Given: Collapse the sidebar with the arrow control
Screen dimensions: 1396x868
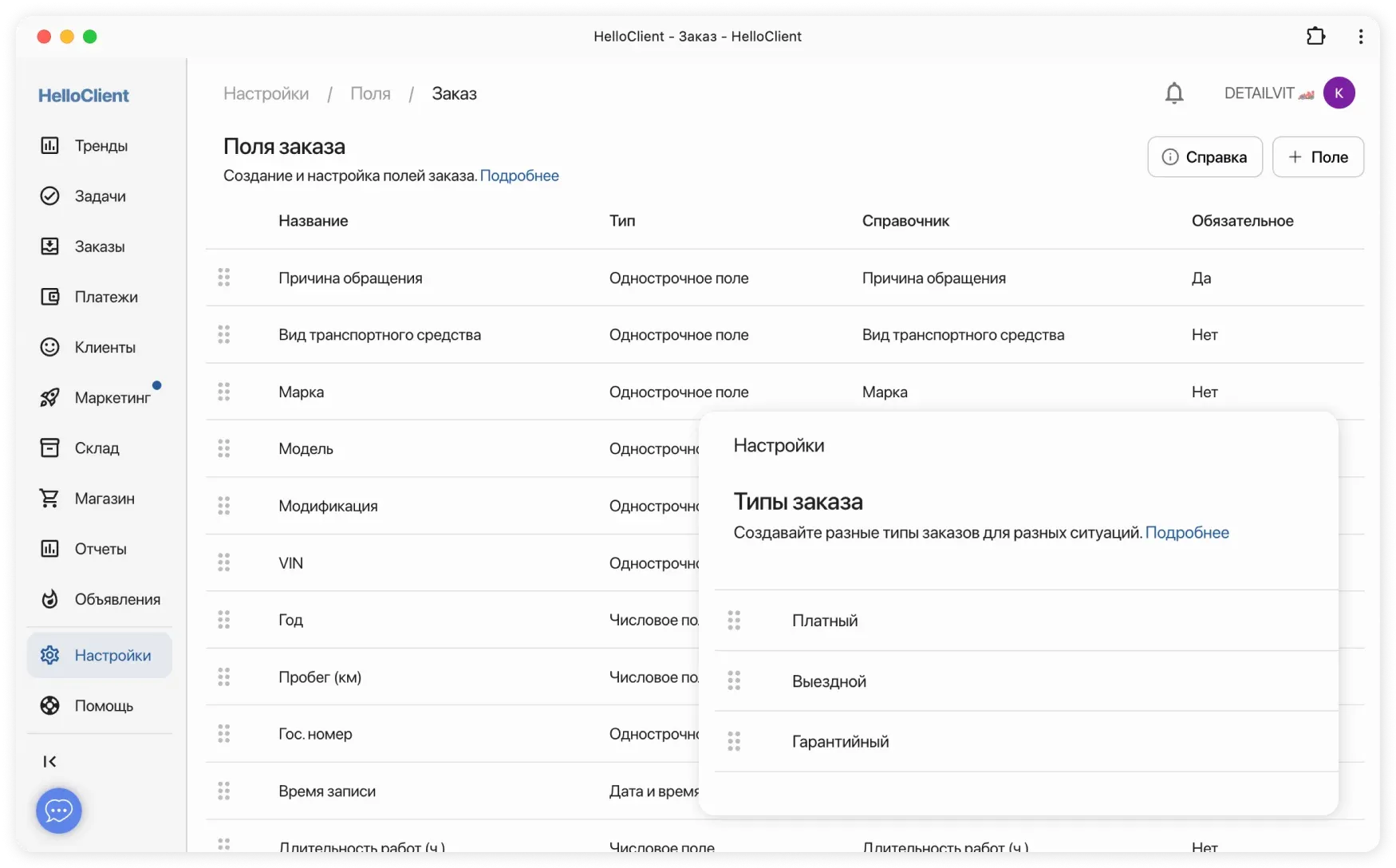Looking at the screenshot, I should coord(49,761).
